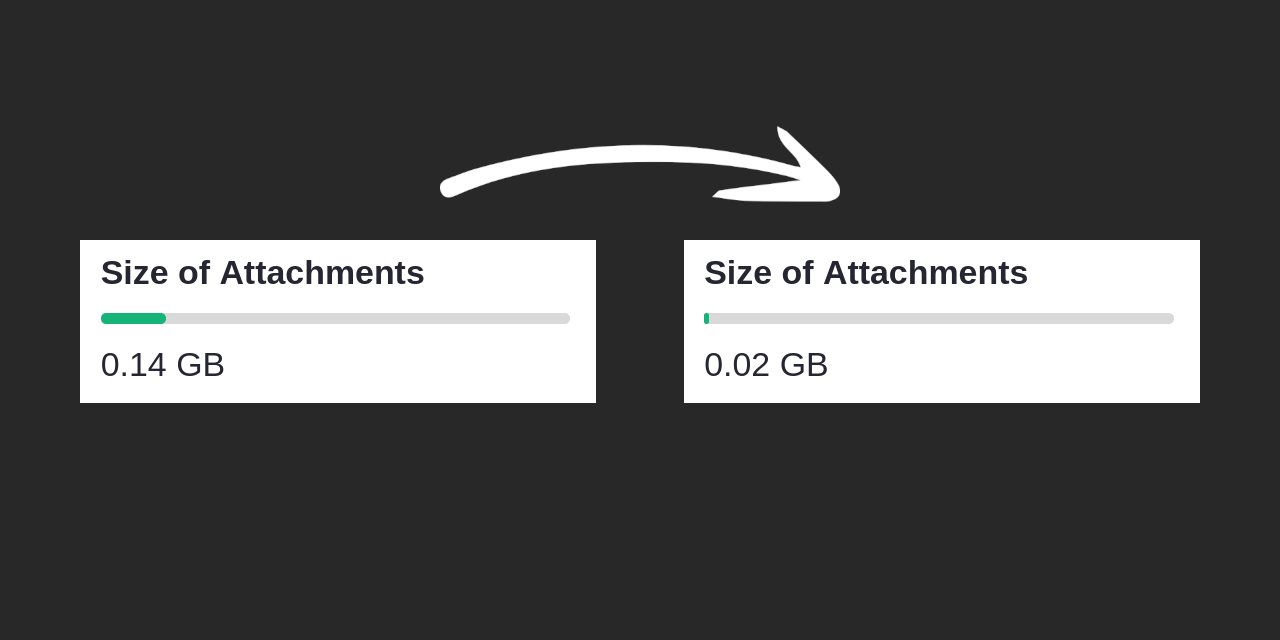Click the word 'Size' in the right card

739,273
